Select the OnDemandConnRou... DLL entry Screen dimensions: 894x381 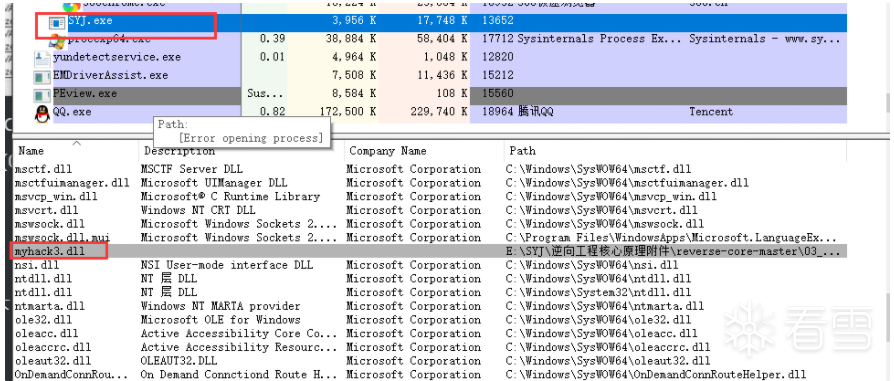[x=72, y=375]
